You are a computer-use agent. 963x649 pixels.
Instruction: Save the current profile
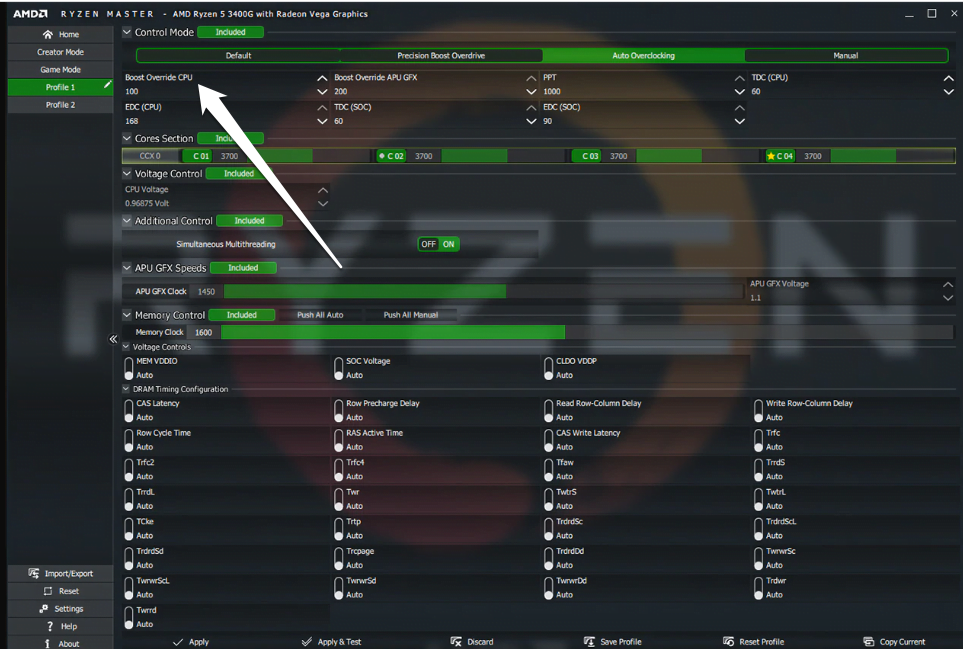point(611,641)
